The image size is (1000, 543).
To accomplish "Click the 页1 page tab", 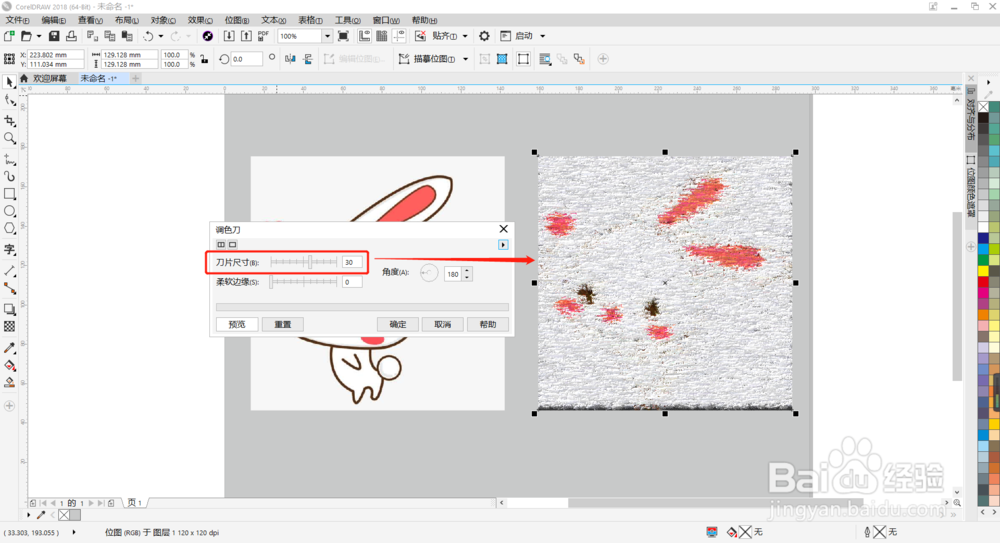I will pyautogui.click(x=135, y=503).
